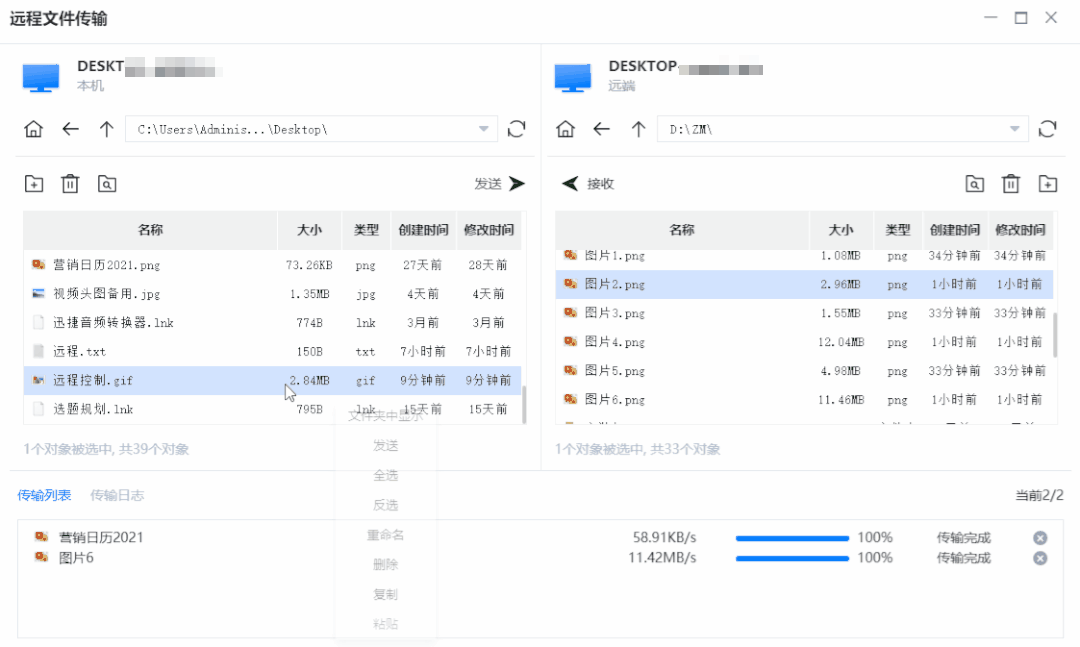Choose 删除 in context menu
This screenshot has width=1080, height=647.
tap(386, 564)
